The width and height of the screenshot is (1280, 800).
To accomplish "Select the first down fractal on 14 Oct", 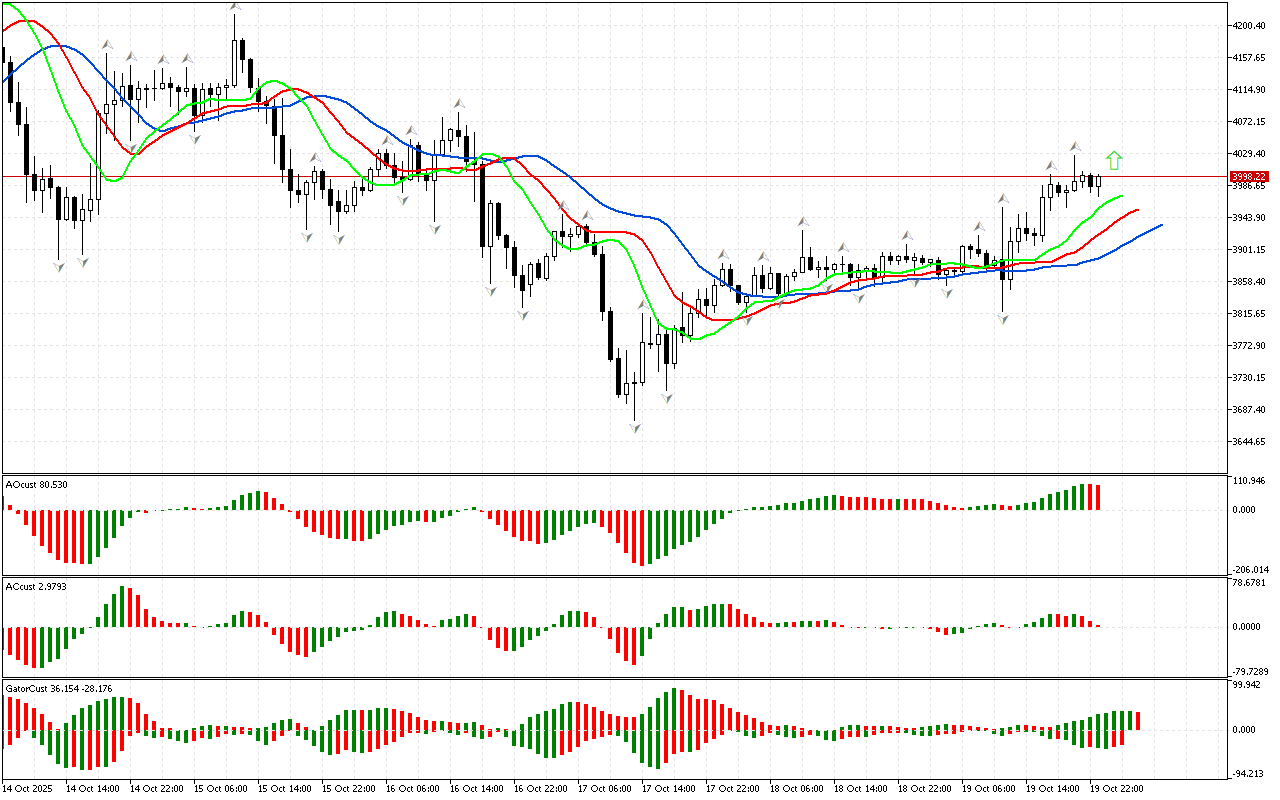I will pyautogui.click(x=60, y=265).
